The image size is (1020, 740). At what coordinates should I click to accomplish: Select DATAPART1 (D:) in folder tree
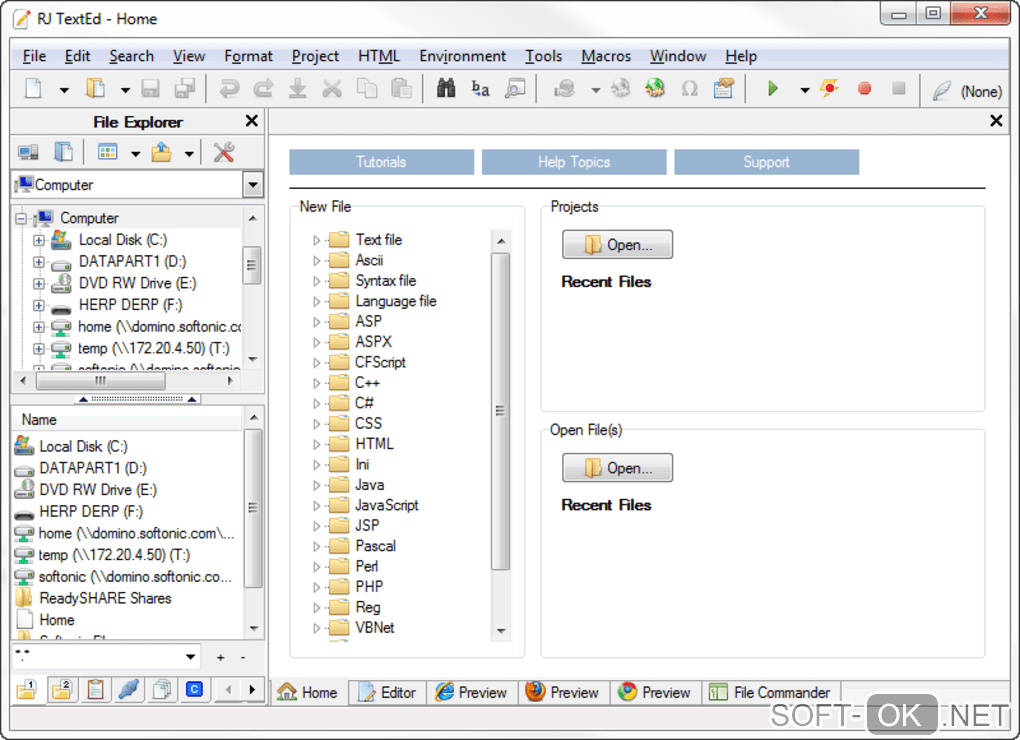(x=132, y=261)
